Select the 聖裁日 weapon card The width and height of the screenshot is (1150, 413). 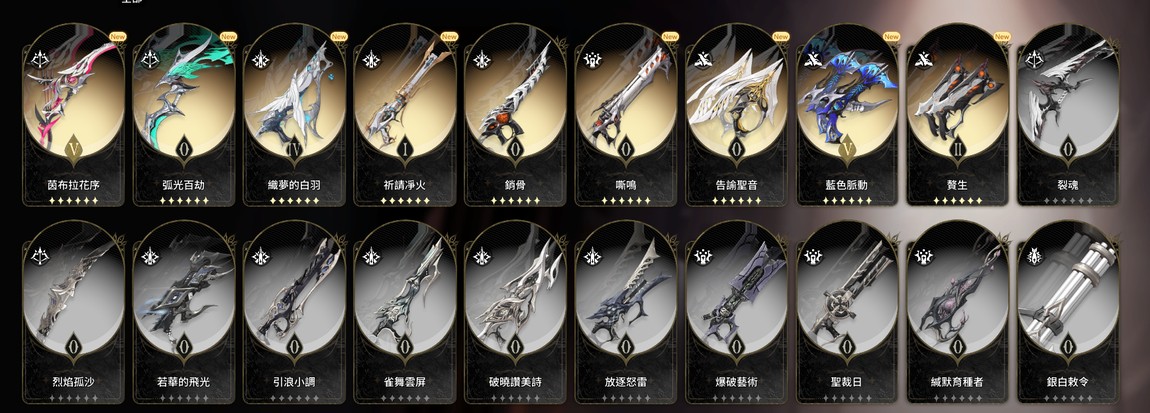847,312
